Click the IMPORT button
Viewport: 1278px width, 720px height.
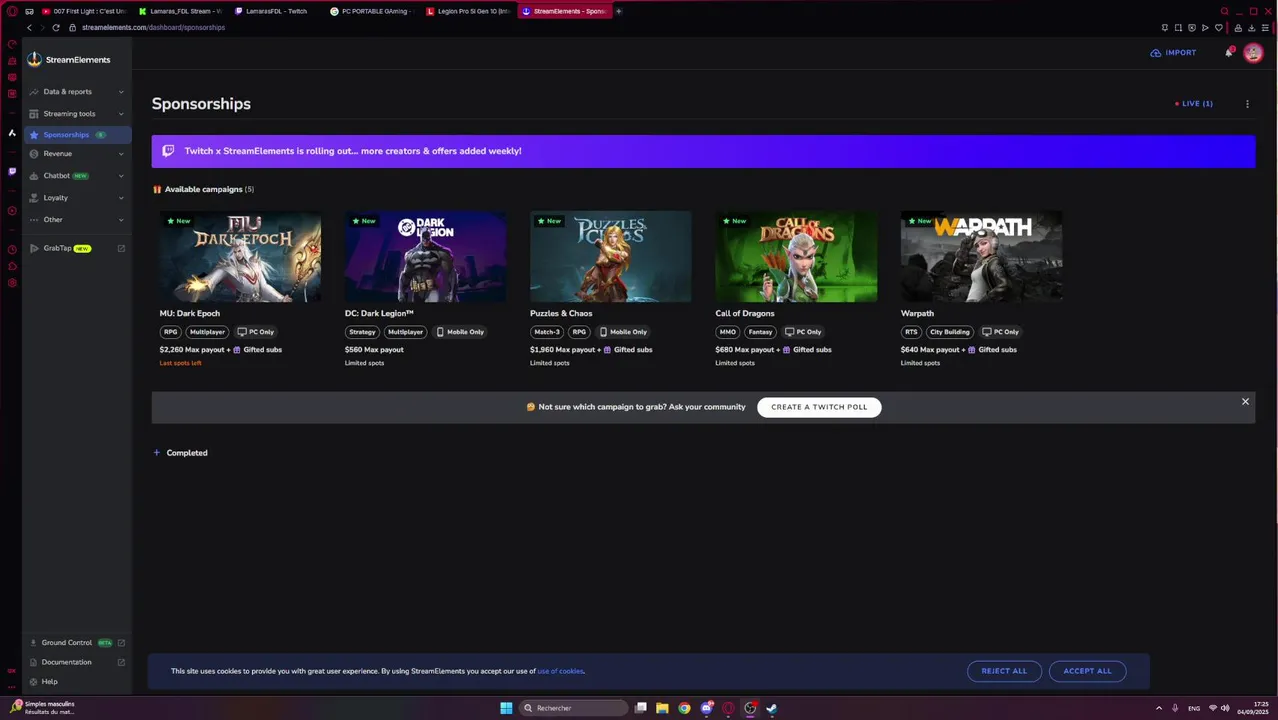pos(1173,53)
